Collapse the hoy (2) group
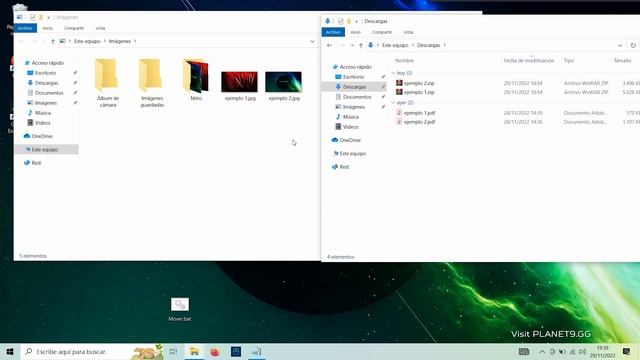This screenshot has height=360, width=640. click(393, 73)
